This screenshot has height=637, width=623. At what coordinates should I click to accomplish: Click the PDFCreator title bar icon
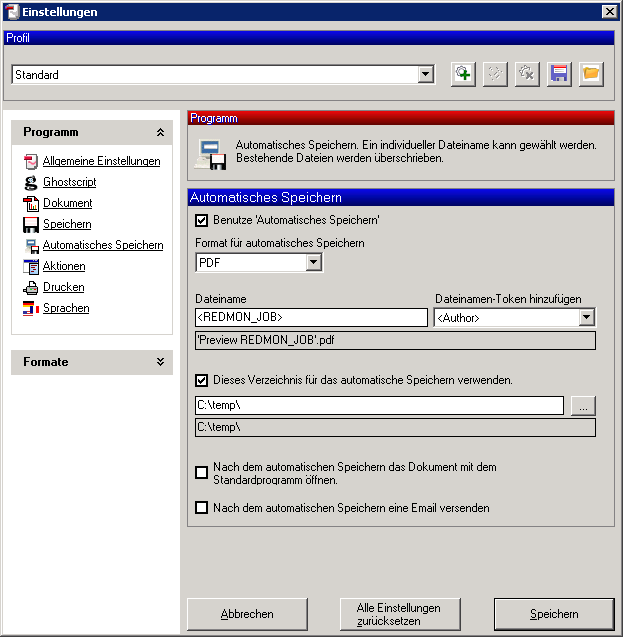pos(12,12)
